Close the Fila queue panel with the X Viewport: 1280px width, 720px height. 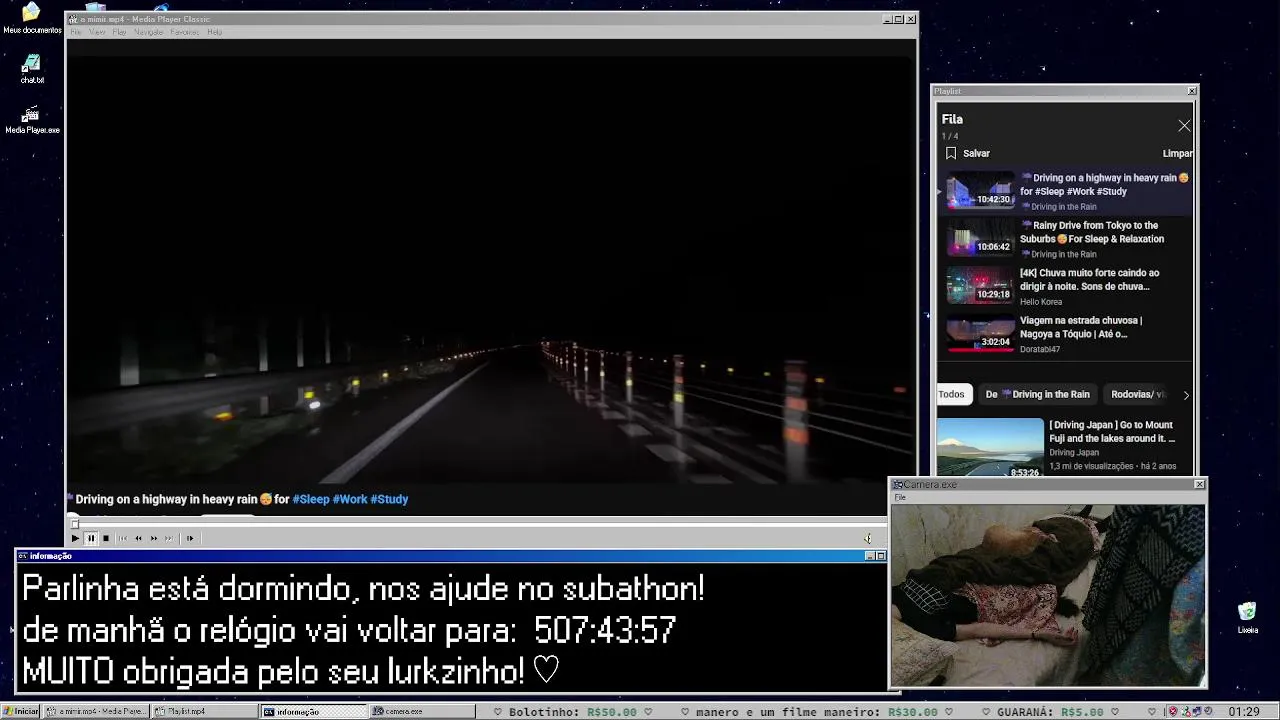tap(1184, 126)
